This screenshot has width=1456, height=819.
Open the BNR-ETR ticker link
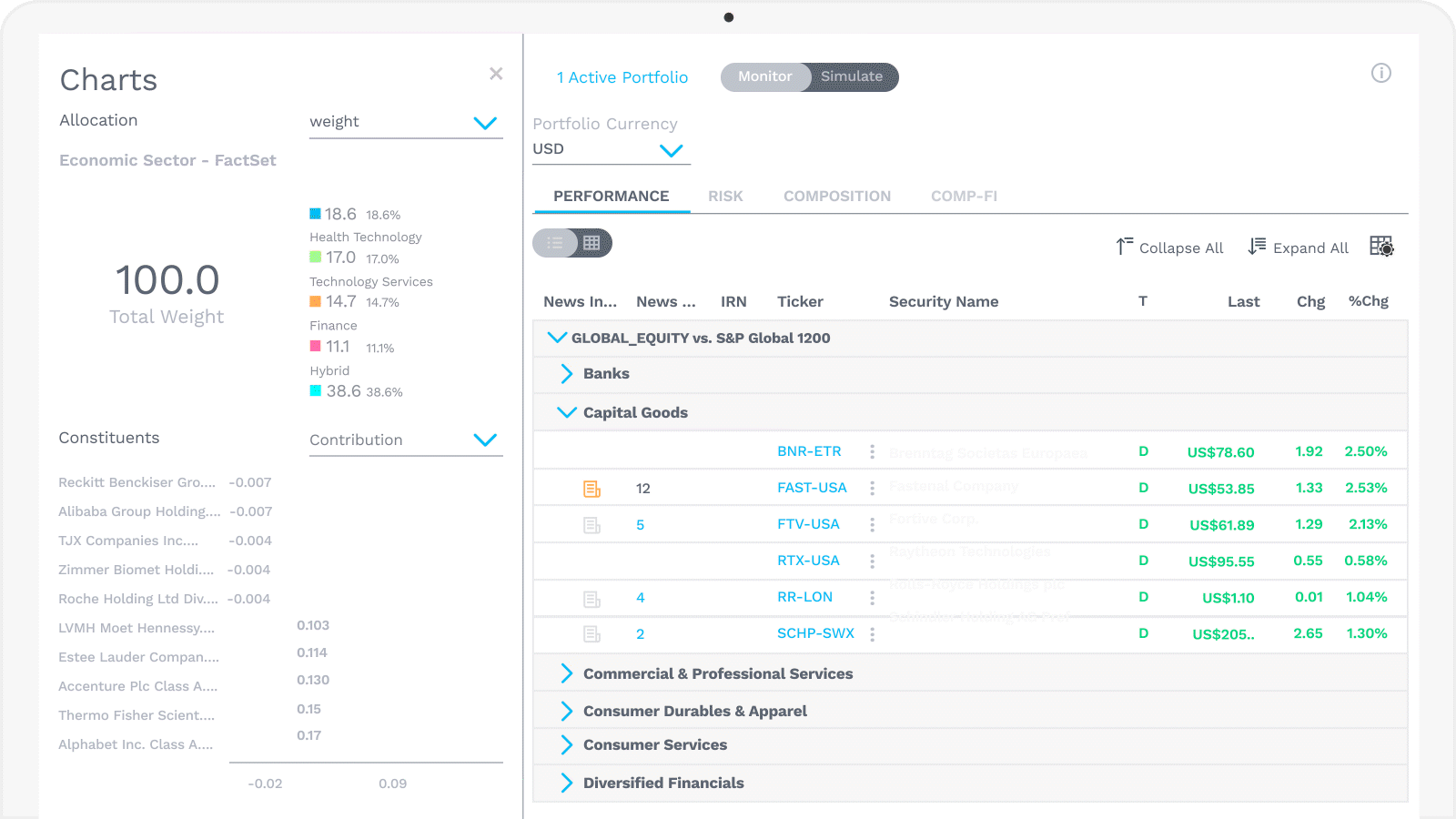pyautogui.click(x=809, y=451)
